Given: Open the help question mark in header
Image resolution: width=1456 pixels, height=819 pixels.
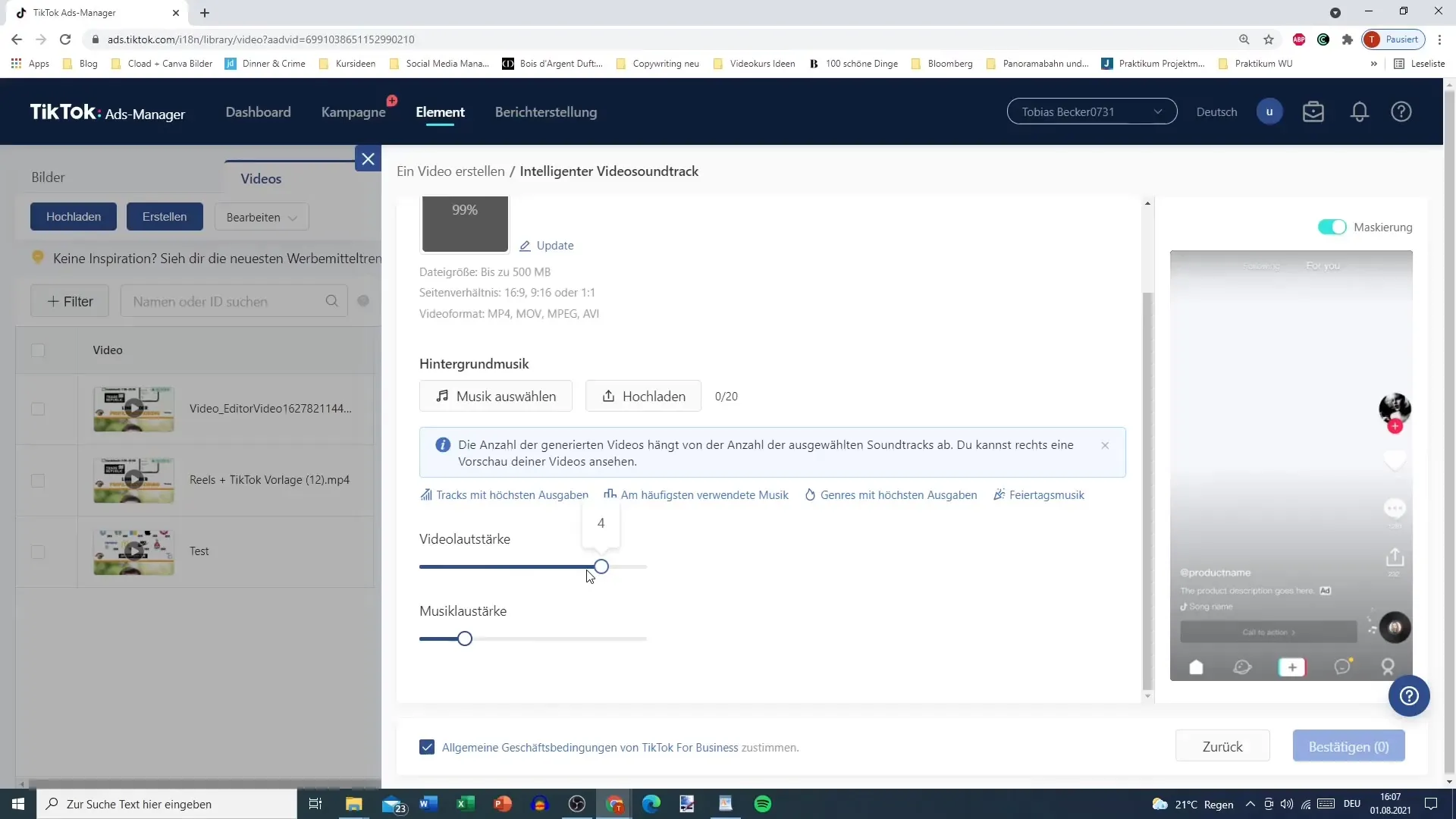Looking at the screenshot, I should 1401,111.
